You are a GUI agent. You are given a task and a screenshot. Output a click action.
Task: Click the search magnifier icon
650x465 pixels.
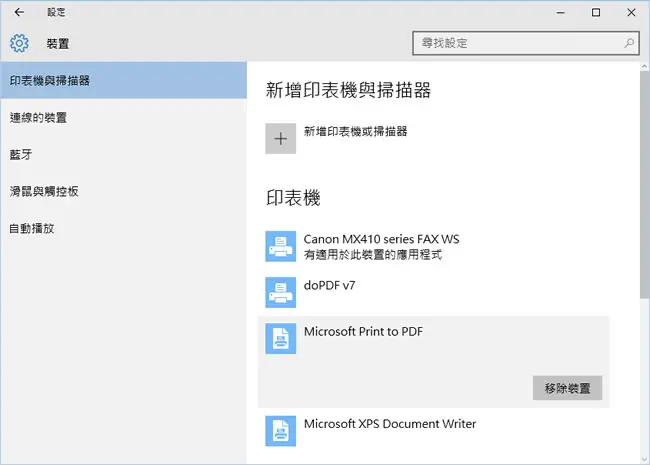click(629, 43)
